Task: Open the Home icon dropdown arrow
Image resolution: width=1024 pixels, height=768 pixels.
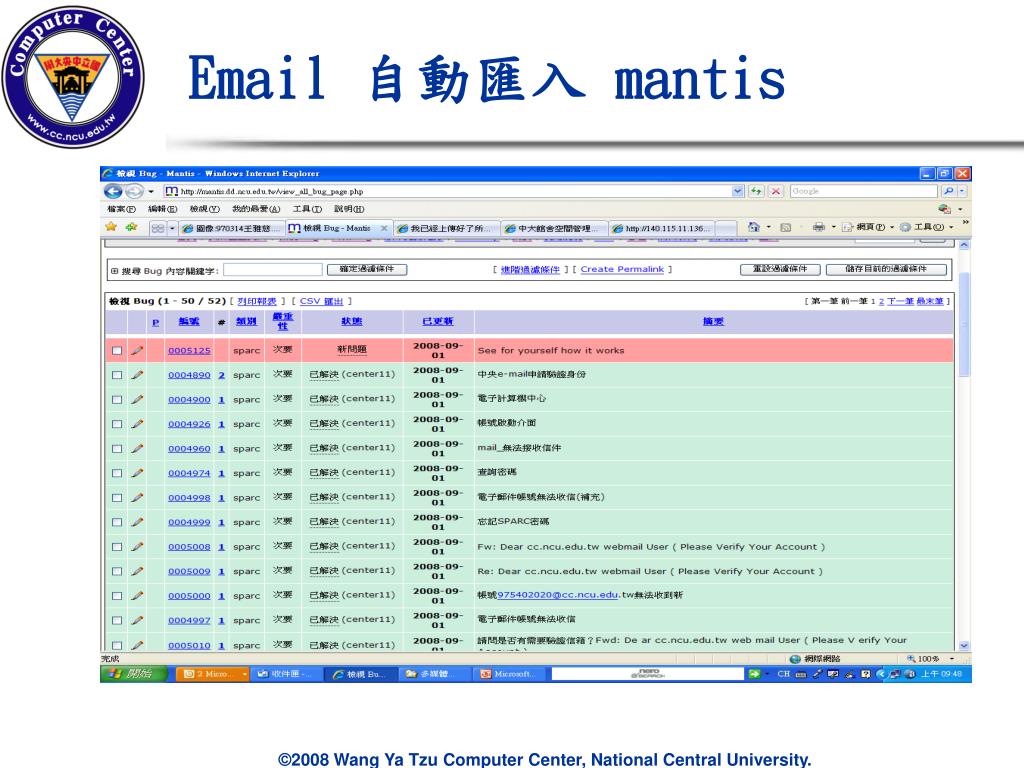Action: point(768,227)
